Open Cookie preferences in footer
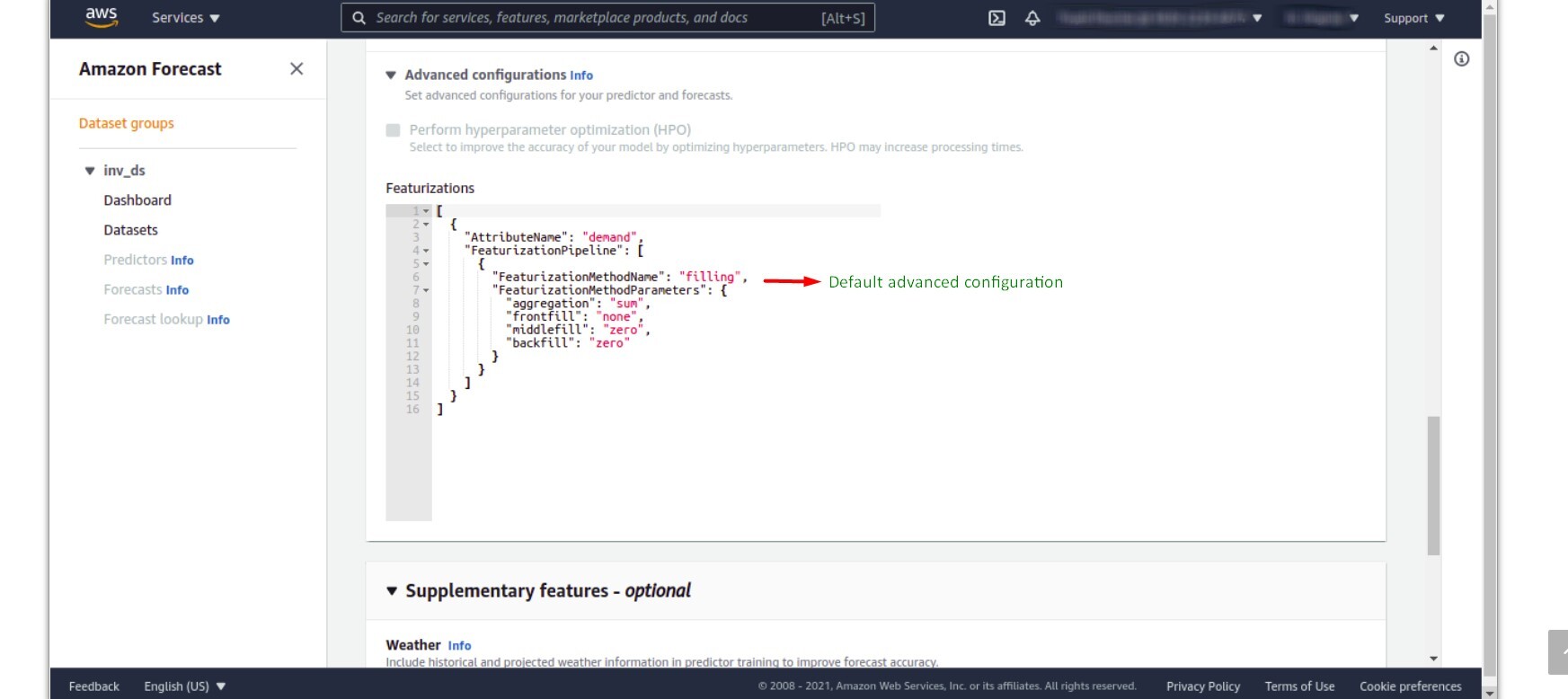Image resolution: width=1568 pixels, height=699 pixels. (1411, 686)
